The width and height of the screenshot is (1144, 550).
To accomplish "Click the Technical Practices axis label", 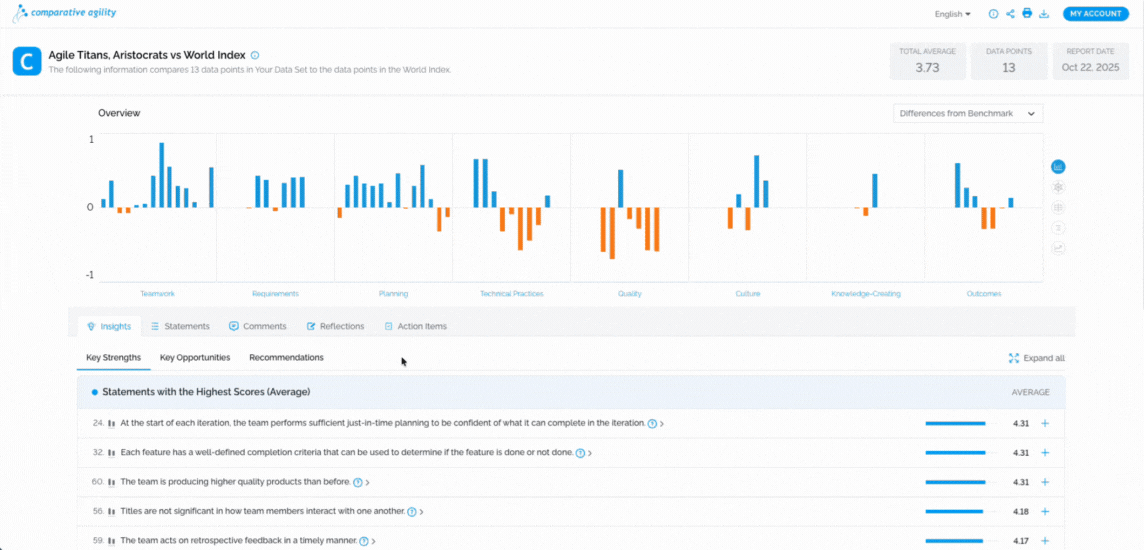I will (x=512, y=294).
